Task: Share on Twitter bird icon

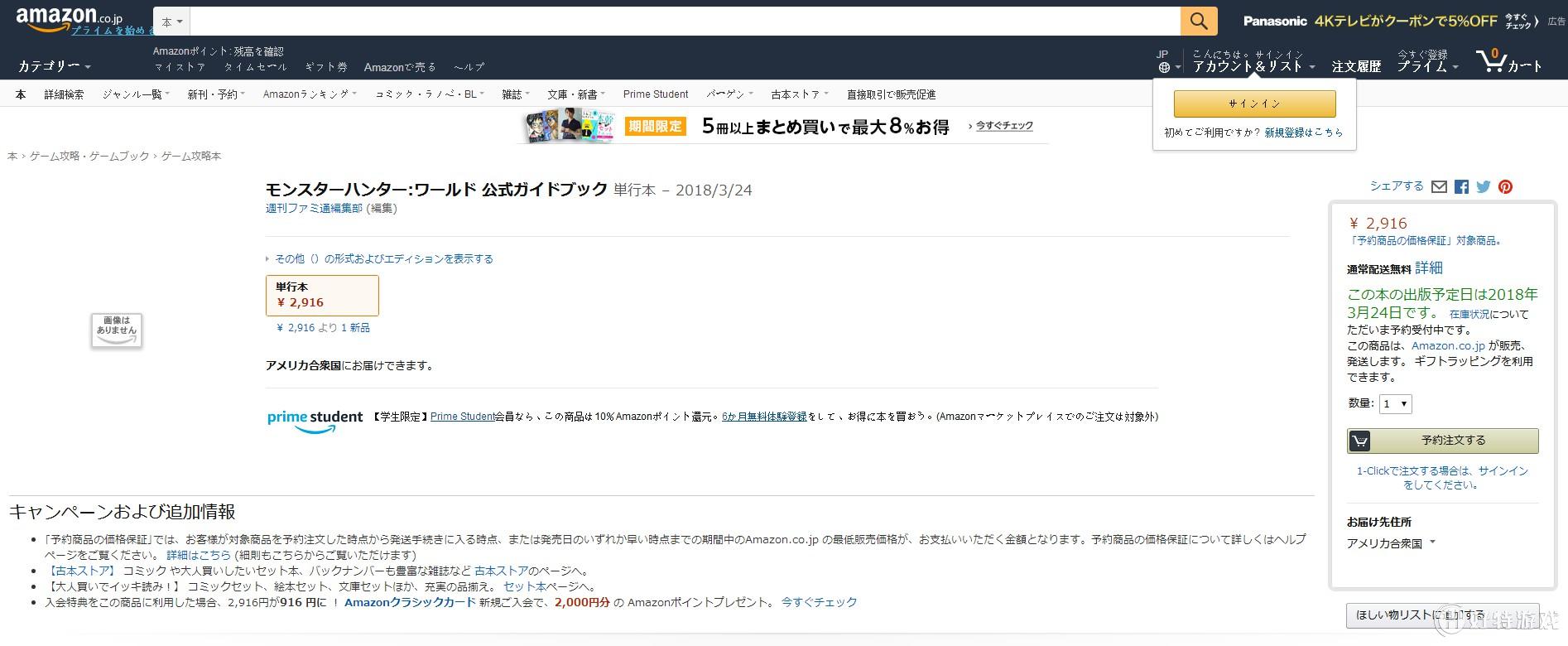Action: point(1484,187)
